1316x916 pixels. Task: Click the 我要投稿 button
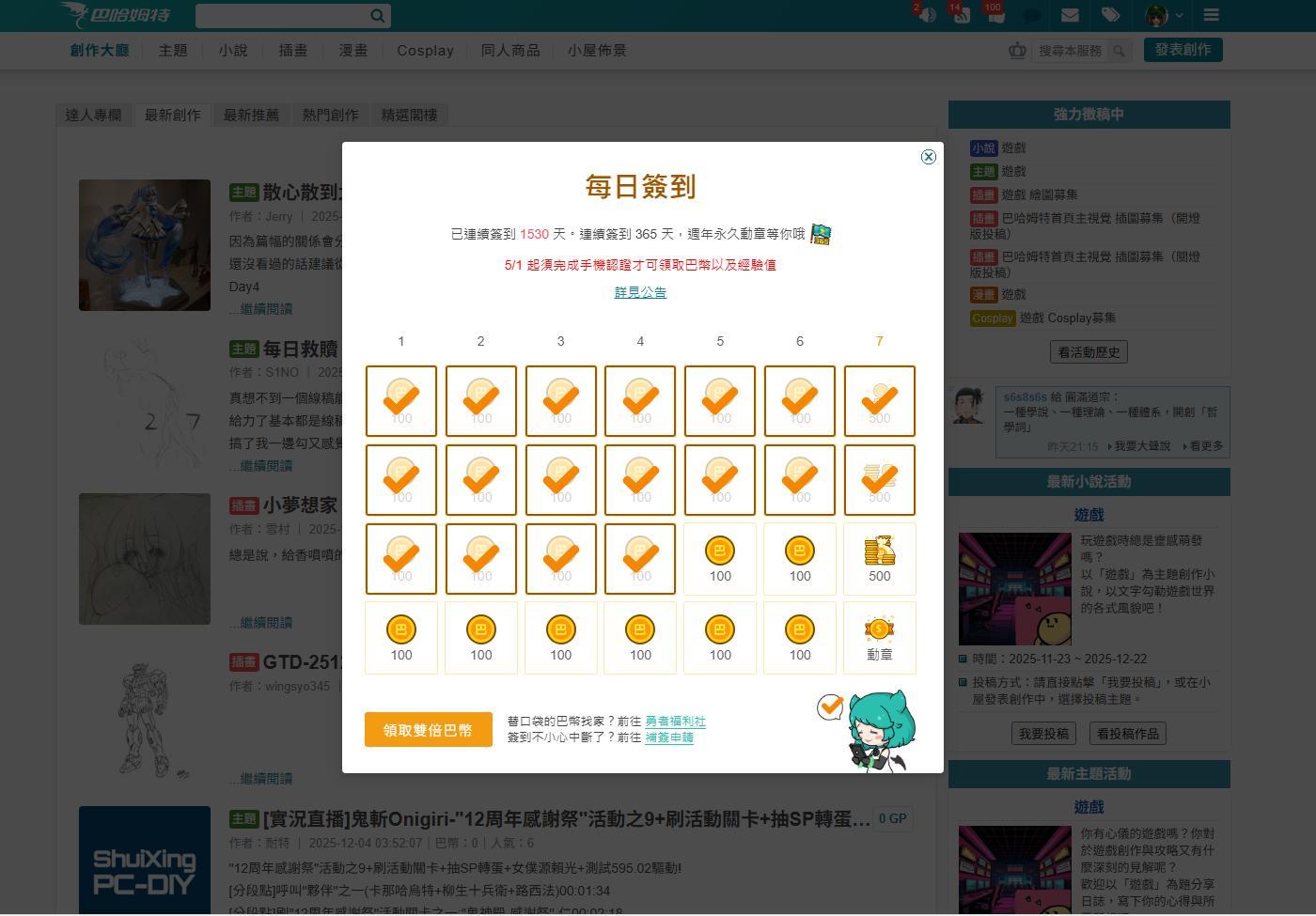pos(1044,734)
